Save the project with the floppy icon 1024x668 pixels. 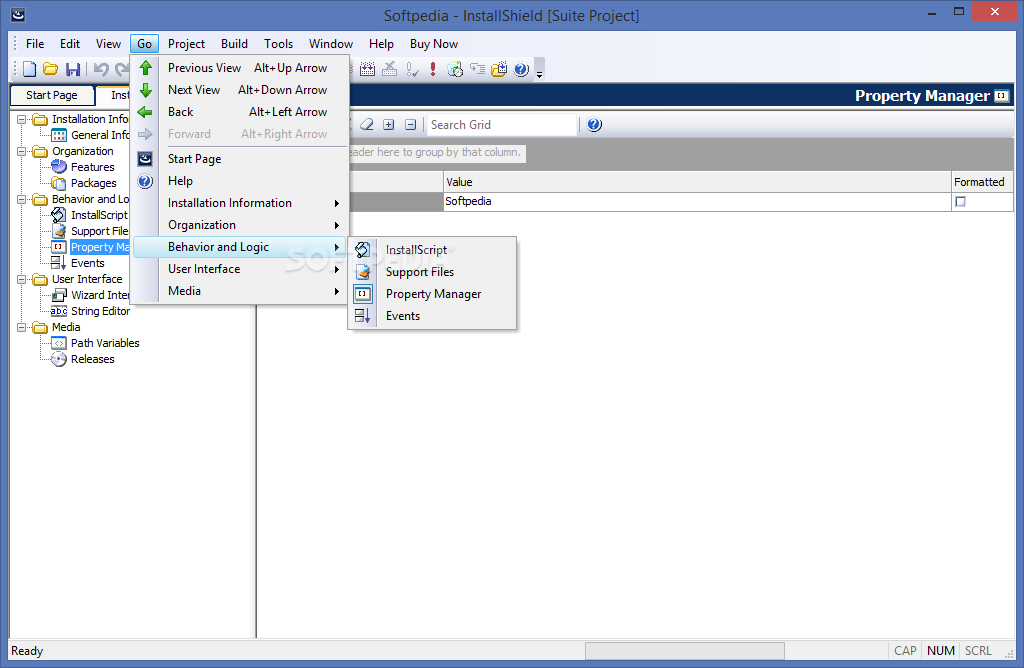[x=73, y=69]
